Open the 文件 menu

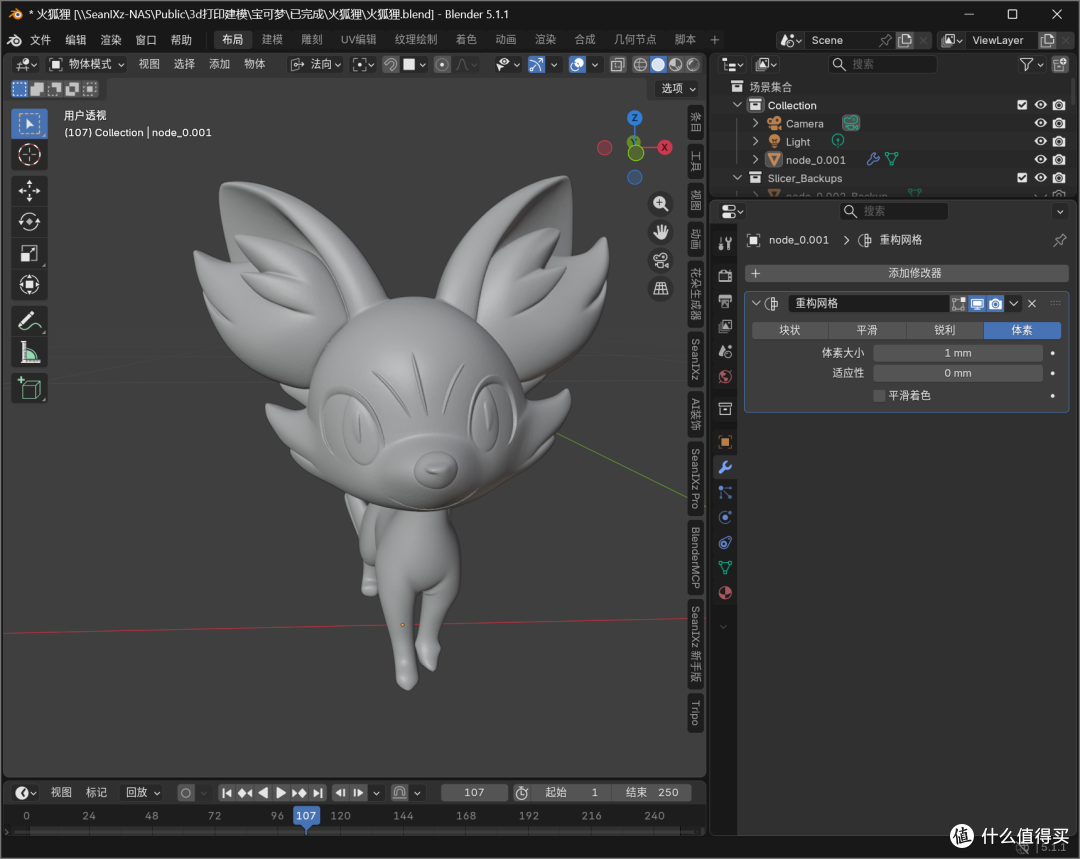click(x=41, y=40)
